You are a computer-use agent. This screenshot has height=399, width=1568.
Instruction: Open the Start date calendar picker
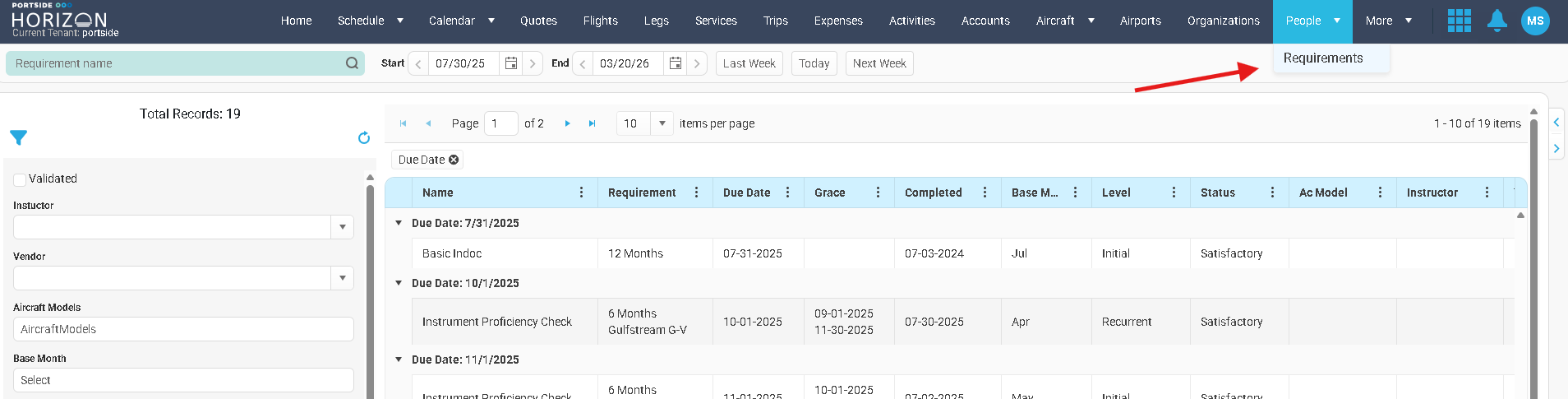click(510, 63)
